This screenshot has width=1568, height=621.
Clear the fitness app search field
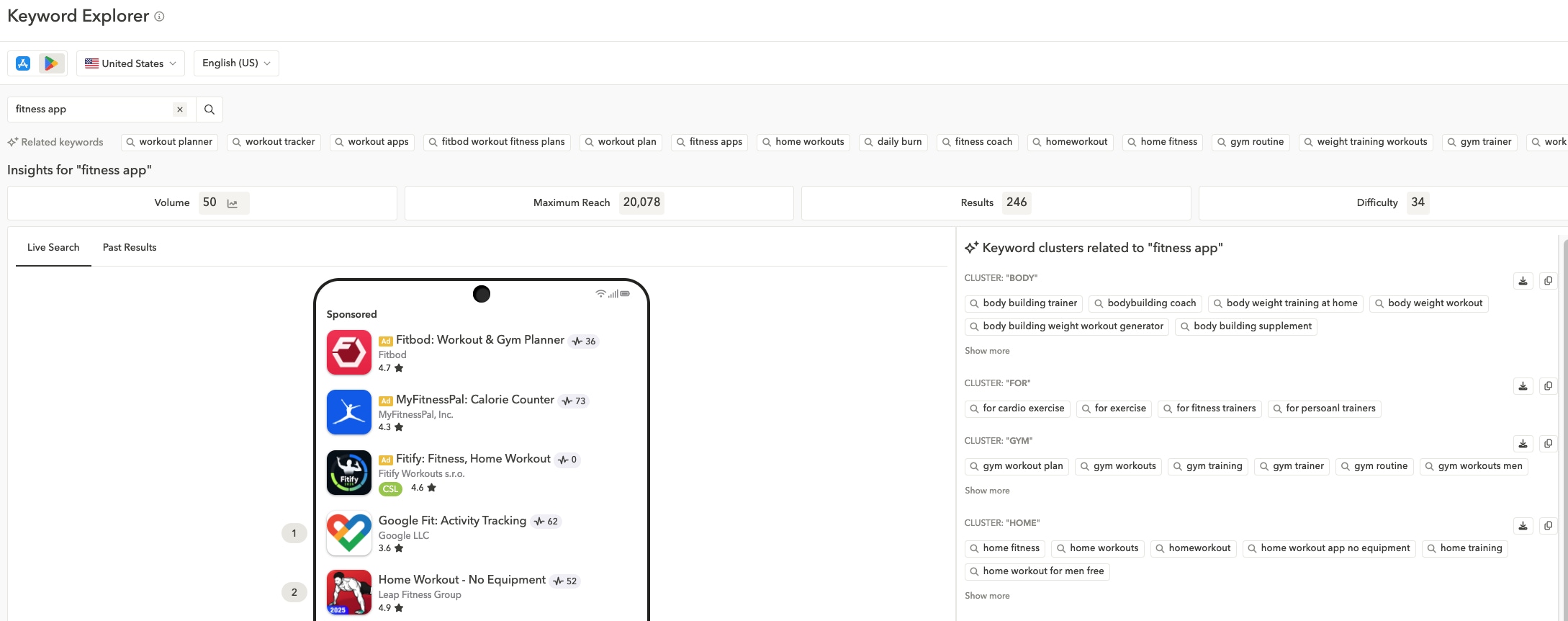(x=180, y=110)
